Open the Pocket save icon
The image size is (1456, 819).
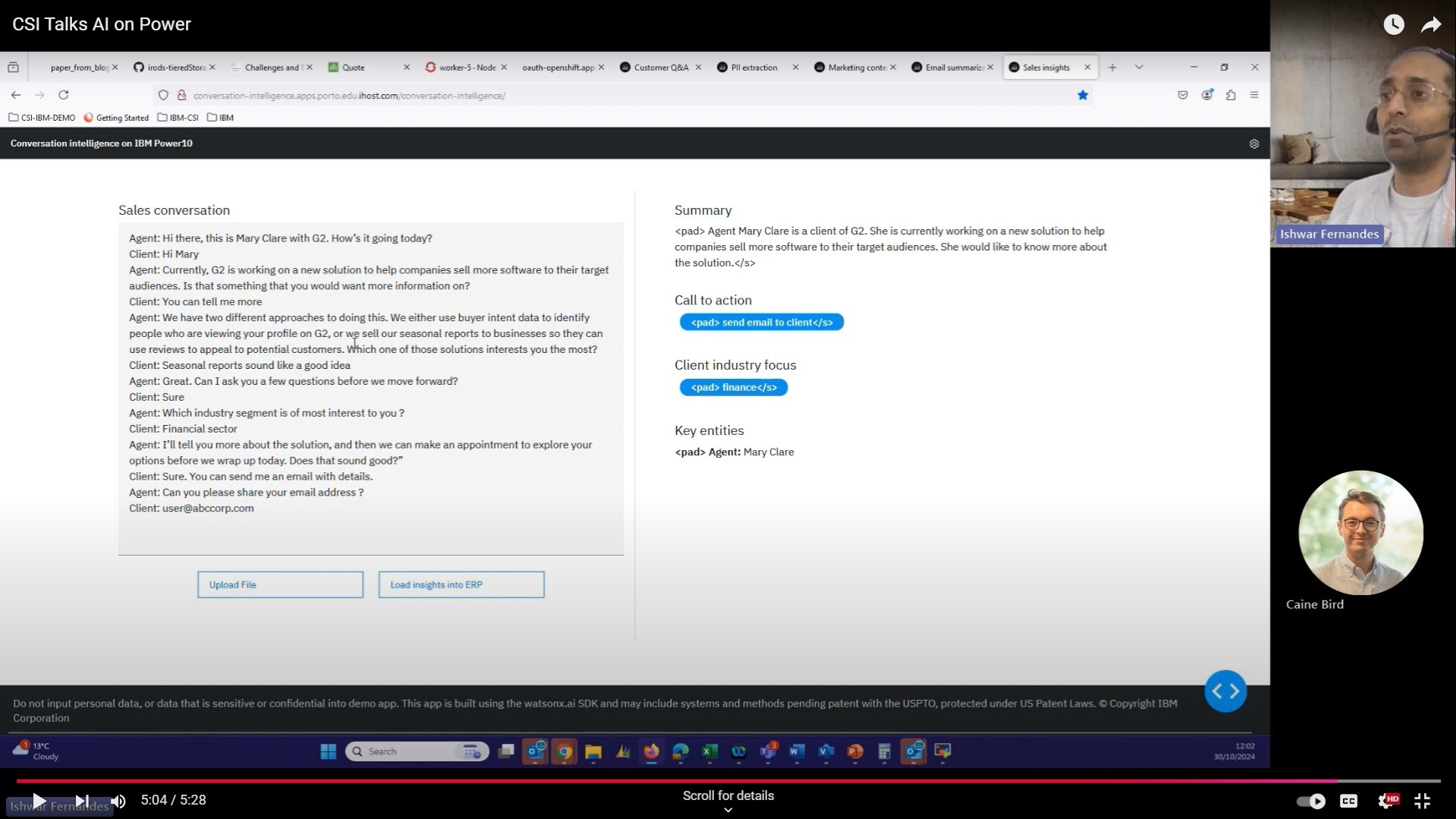pyautogui.click(x=1182, y=95)
